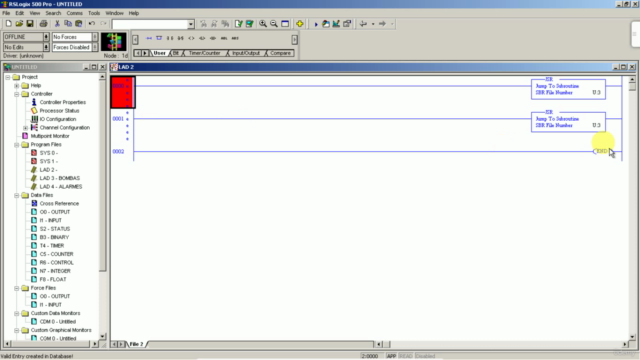Click the yellow plus toolbar icon
The height and width of the screenshot is (360, 640).
click(300, 24)
